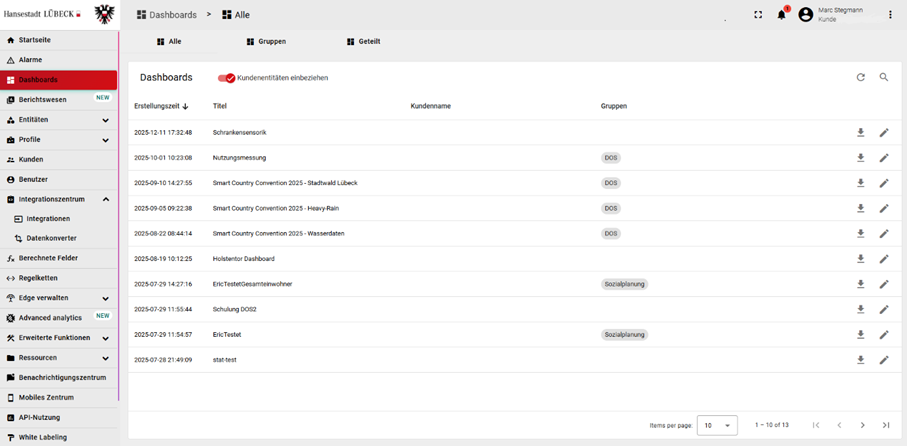Screen dimensions: 907x446
Task: Download the Holstentor Dashboard export
Action: click(x=860, y=259)
